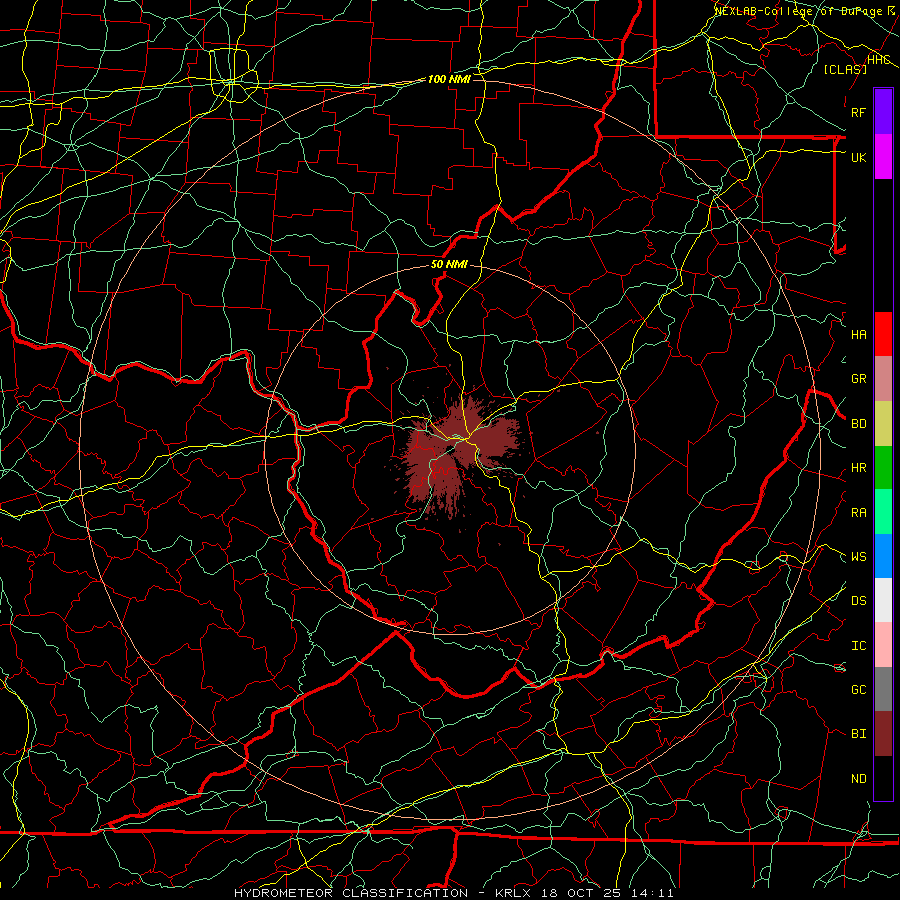Screen dimensions: 900x900
Task: Click the "RF" legend label
Action: tap(858, 112)
